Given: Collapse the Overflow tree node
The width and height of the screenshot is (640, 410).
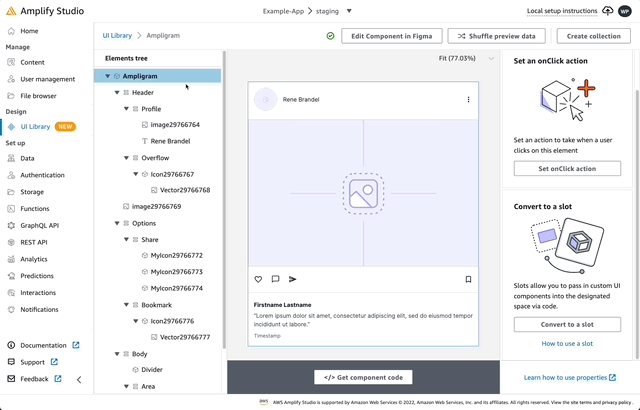Looking at the screenshot, I should [x=126, y=158].
